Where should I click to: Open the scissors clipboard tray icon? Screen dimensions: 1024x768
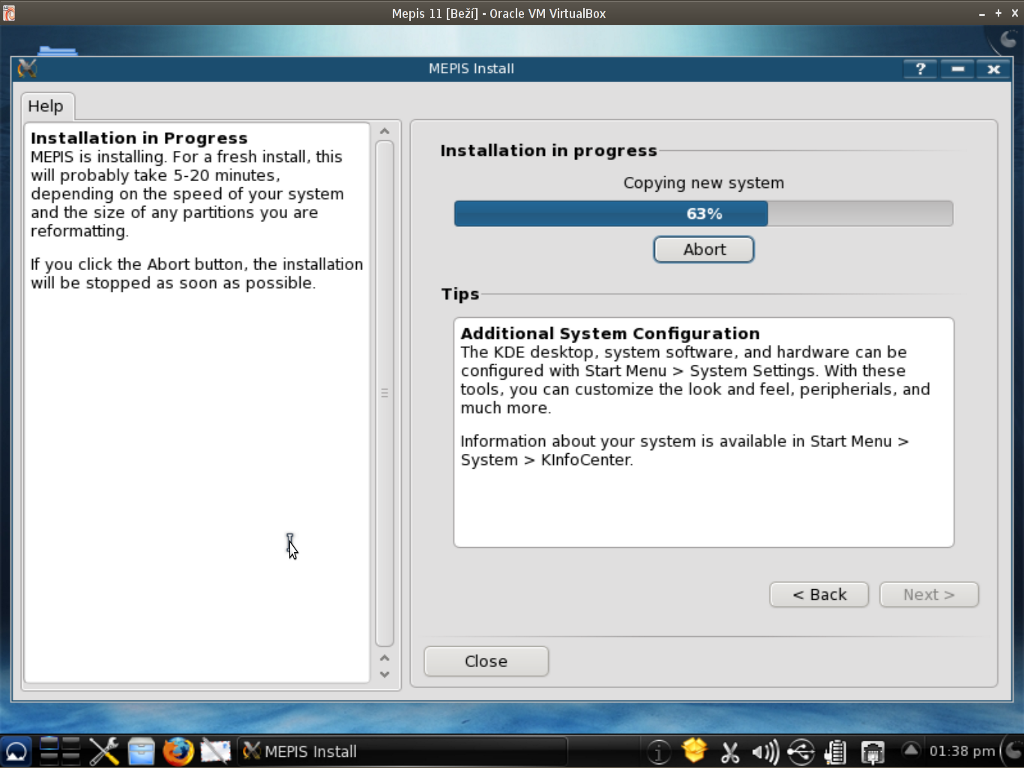coord(730,752)
